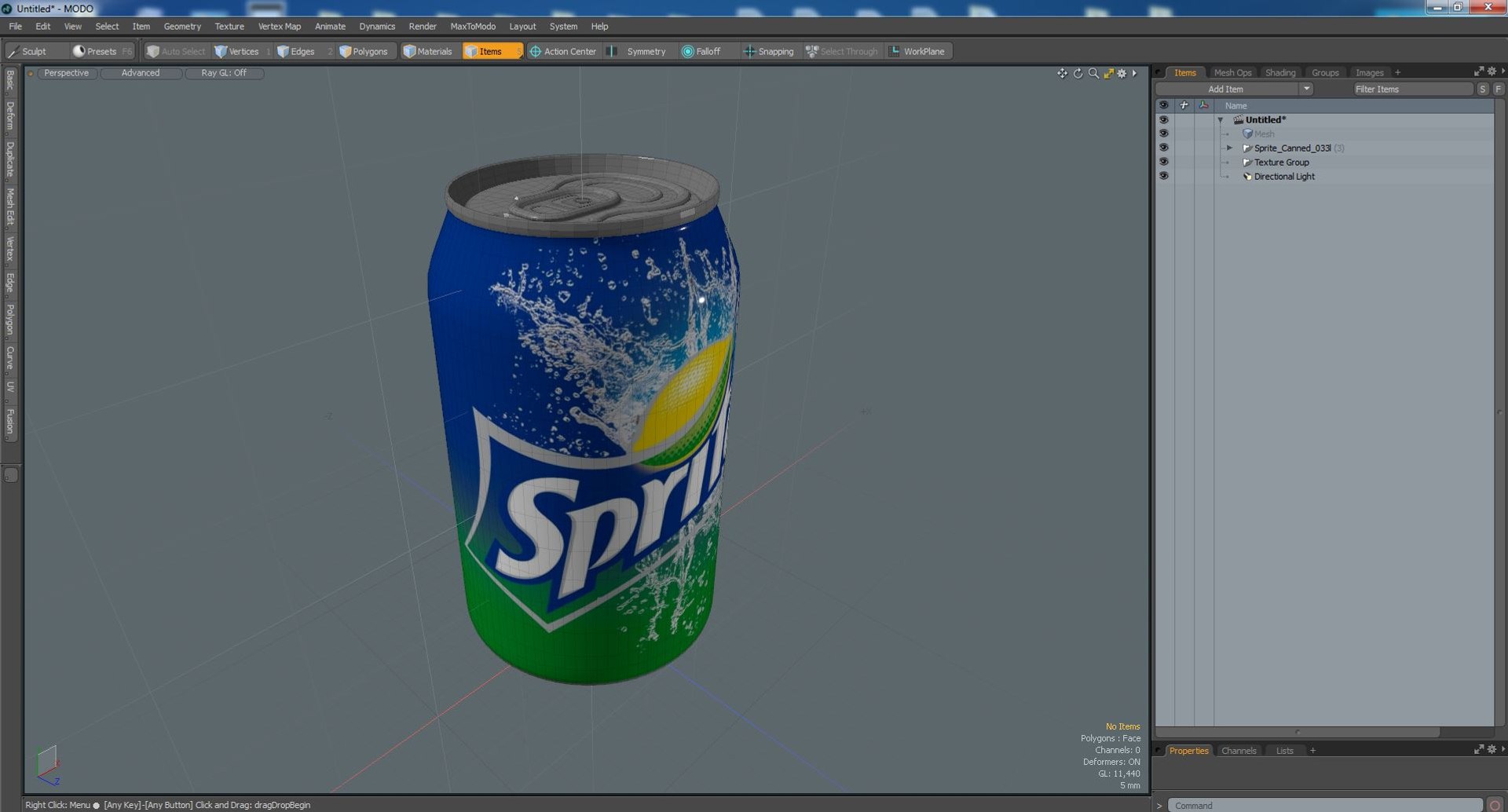
Task: Click the Command input field
Action: click(x=1324, y=805)
